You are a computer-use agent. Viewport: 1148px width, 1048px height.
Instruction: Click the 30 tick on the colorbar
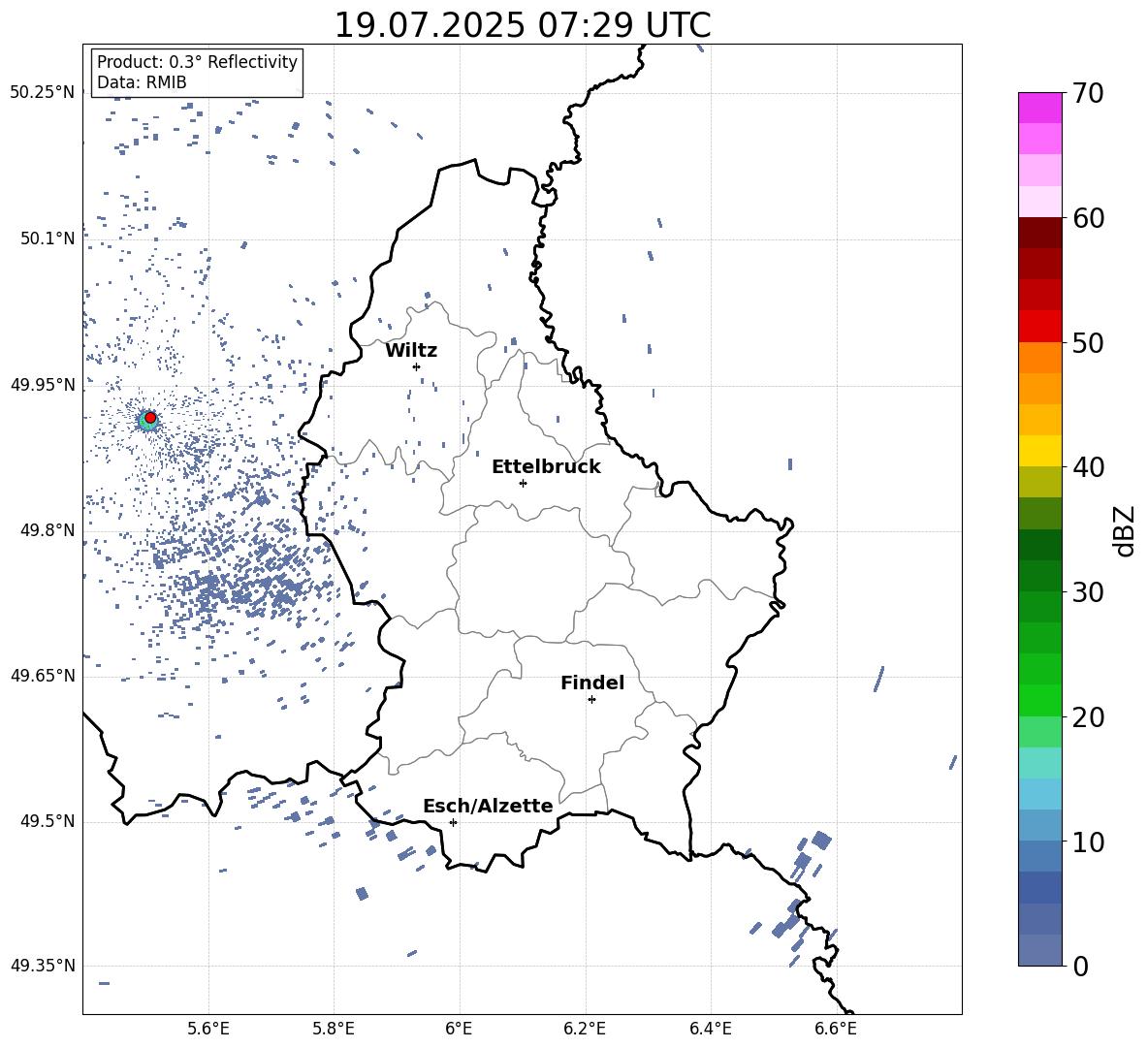1088,591
